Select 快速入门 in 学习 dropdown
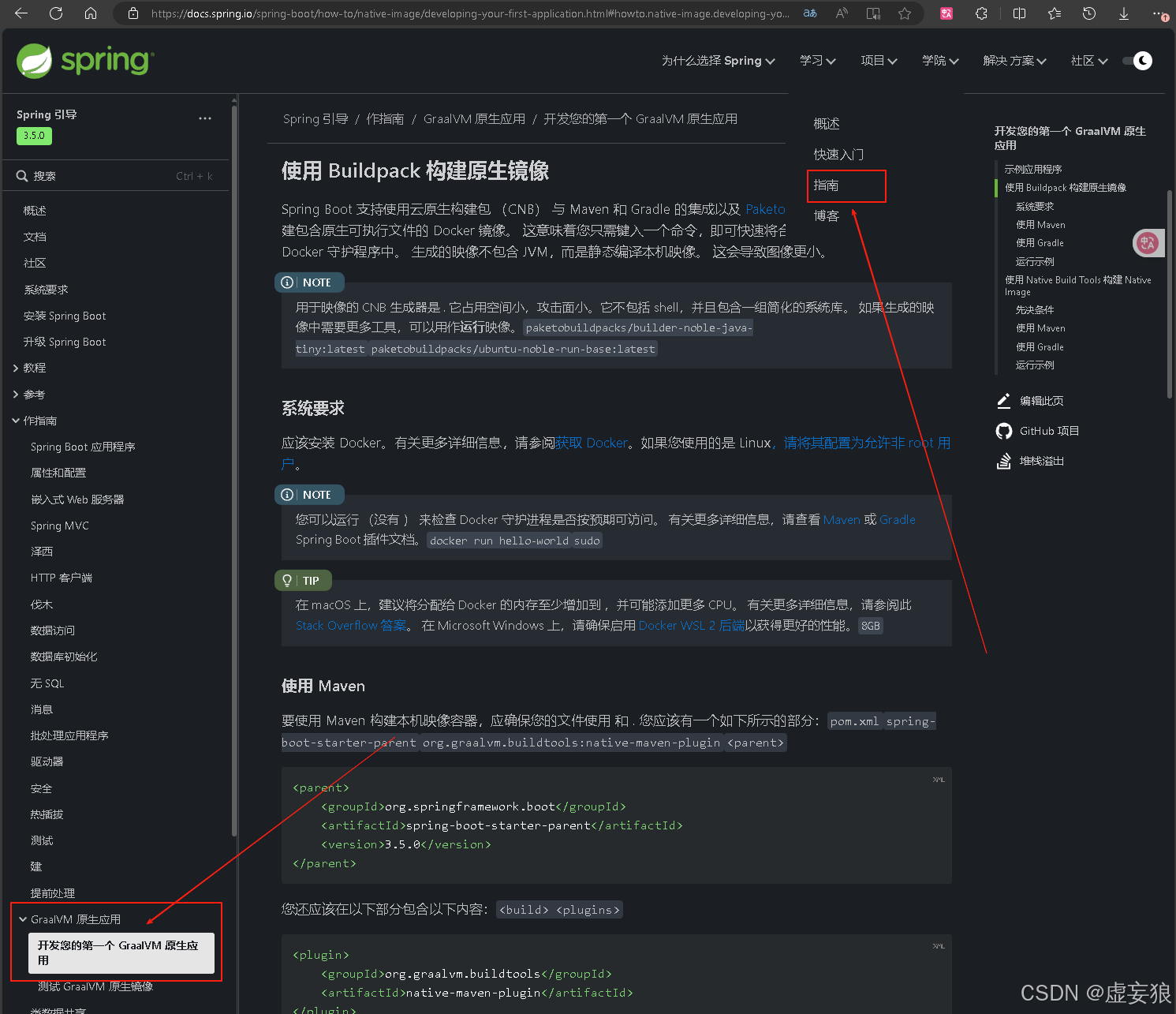 [x=838, y=155]
